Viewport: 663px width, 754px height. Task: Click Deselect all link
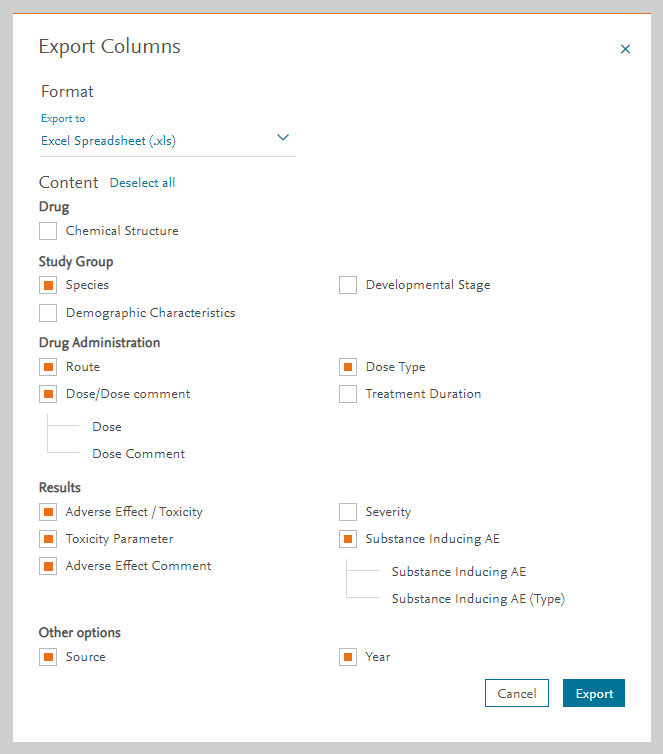click(142, 183)
